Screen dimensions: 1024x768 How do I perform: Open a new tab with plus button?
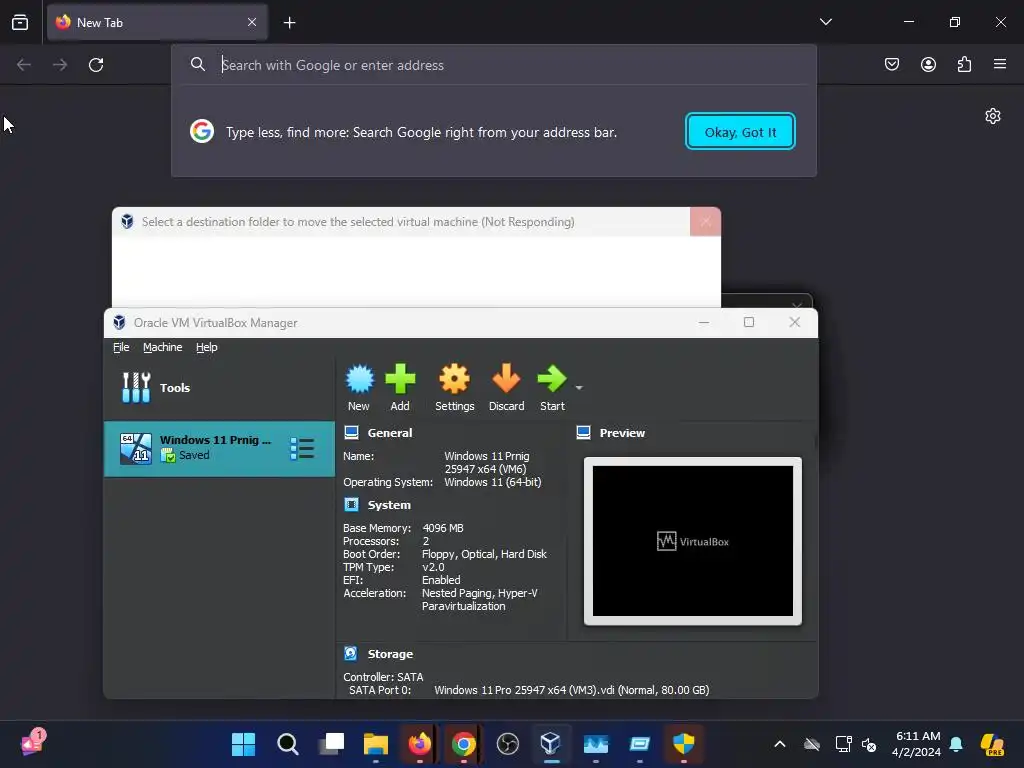point(289,23)
